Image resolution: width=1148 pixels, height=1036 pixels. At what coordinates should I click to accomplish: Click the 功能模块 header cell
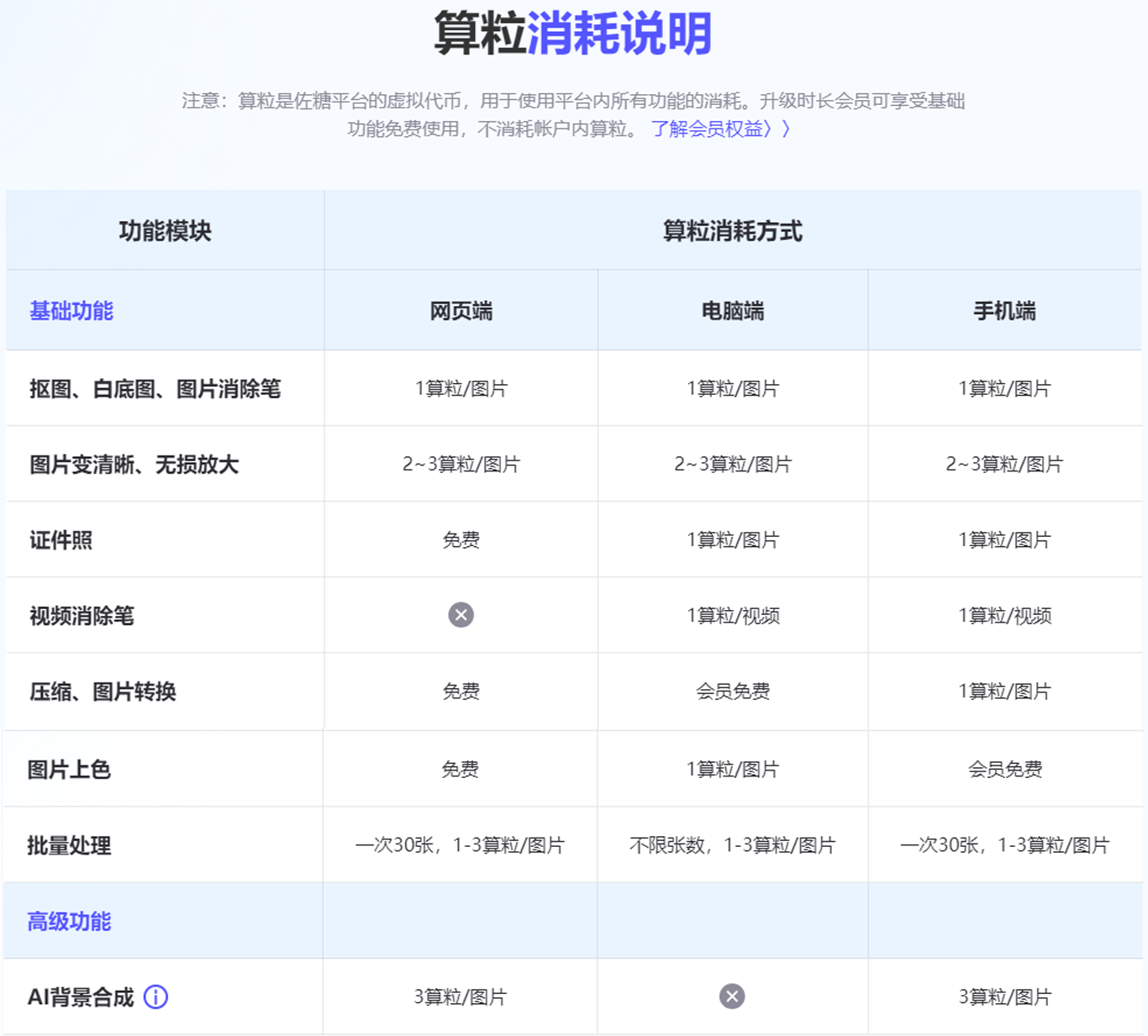(x=165, y=230)
